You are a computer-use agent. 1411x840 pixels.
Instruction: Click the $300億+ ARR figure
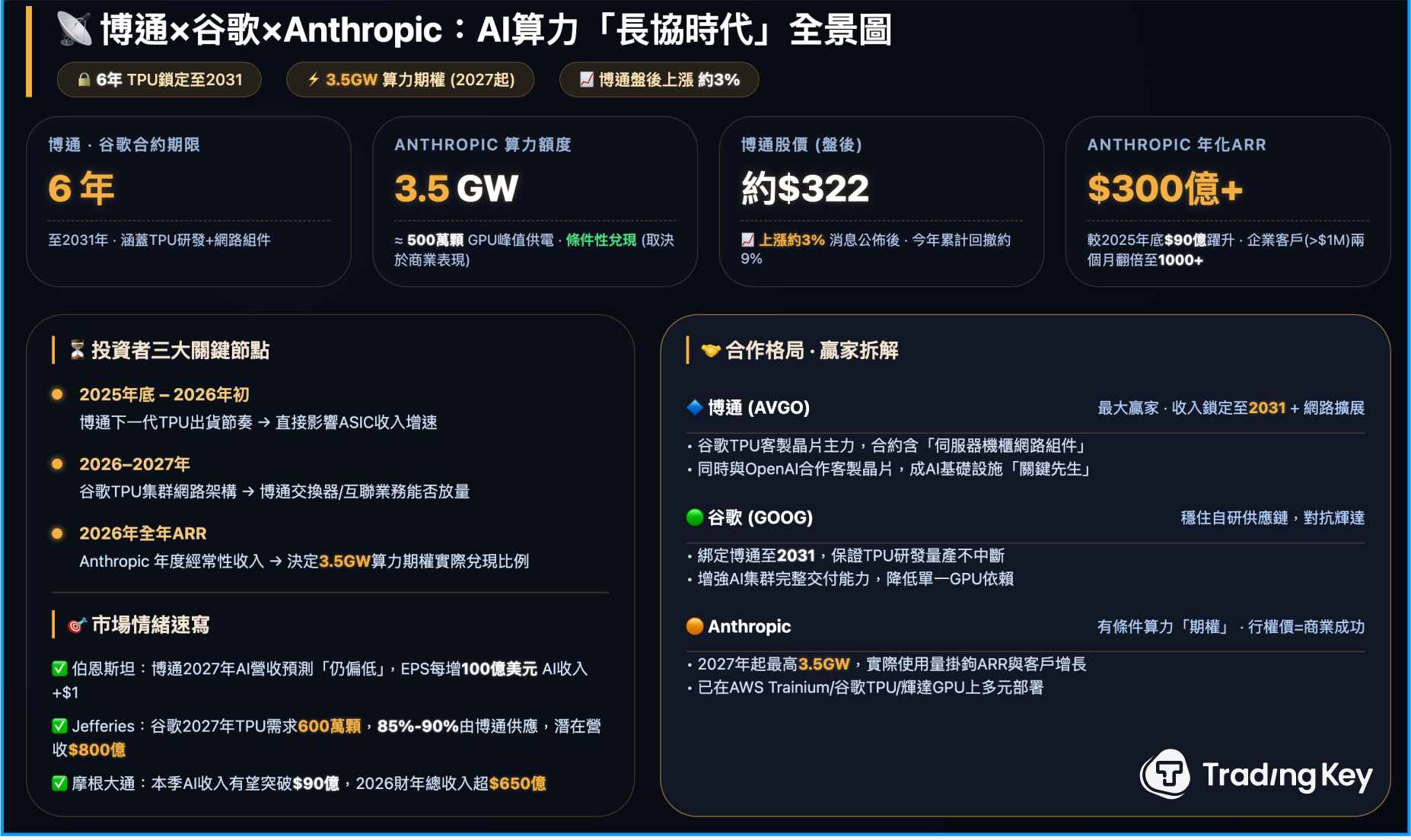[1164, 189]
